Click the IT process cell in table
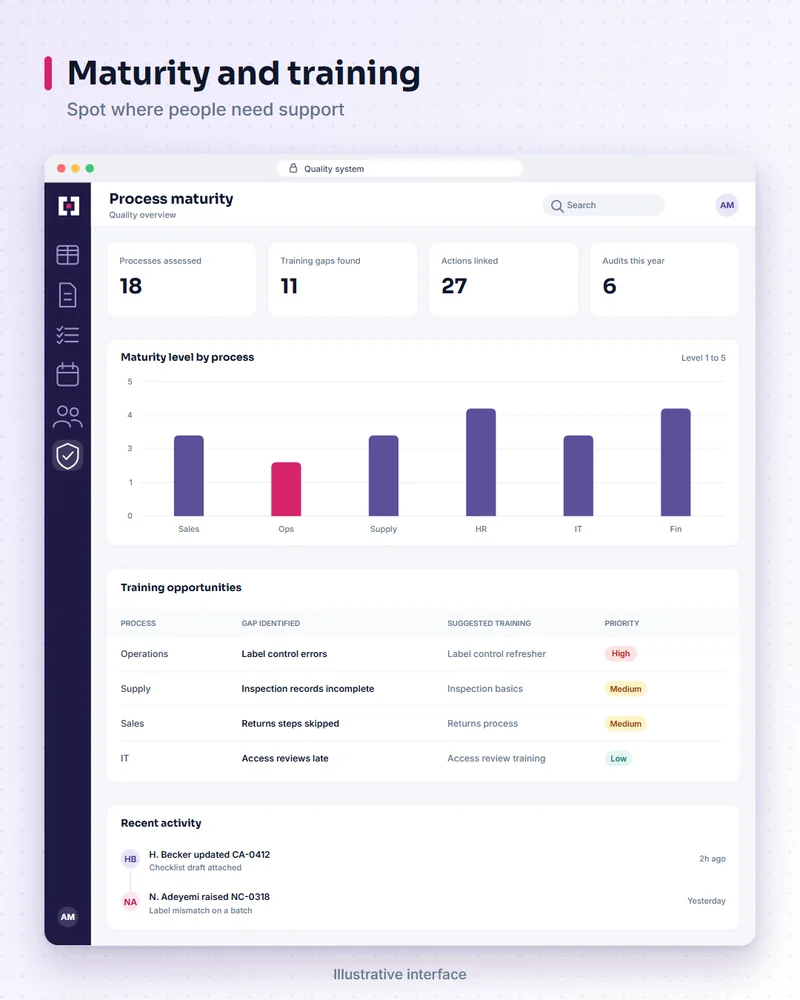Viewport: 800px width, 1000px height. [x=124, y=758]
